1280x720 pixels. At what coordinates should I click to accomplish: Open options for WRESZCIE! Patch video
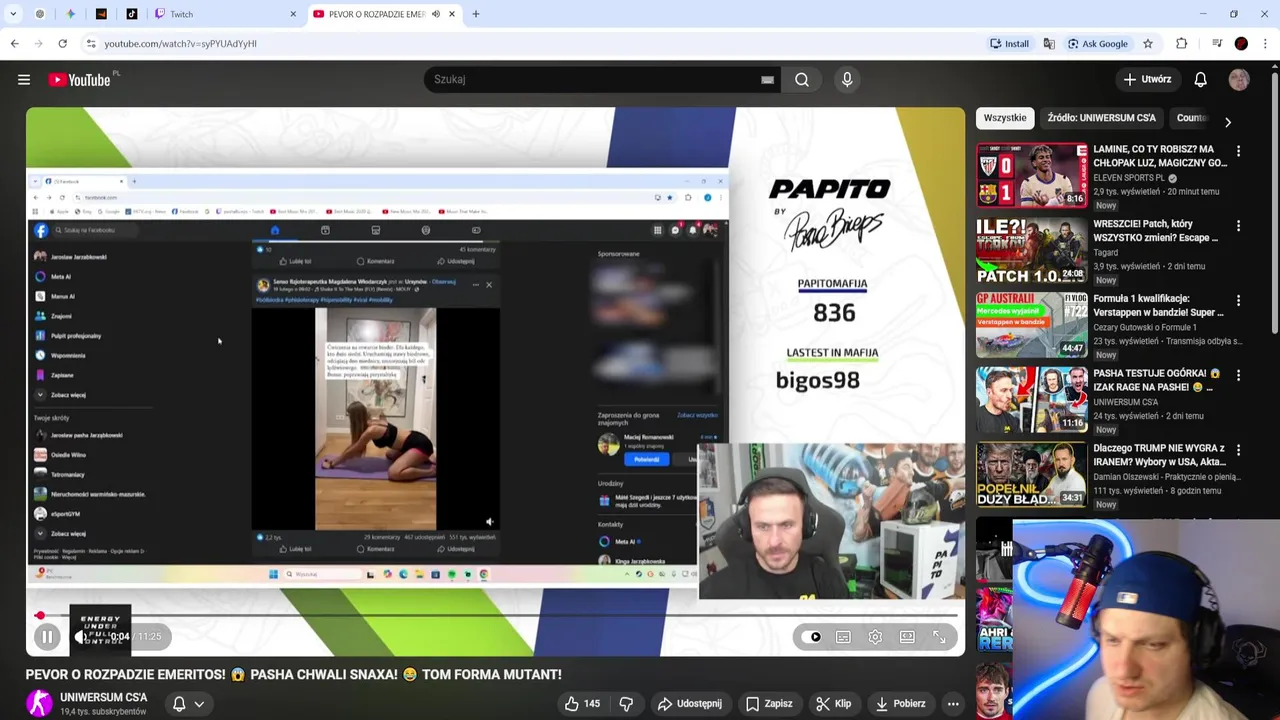tap(1238, 226)
